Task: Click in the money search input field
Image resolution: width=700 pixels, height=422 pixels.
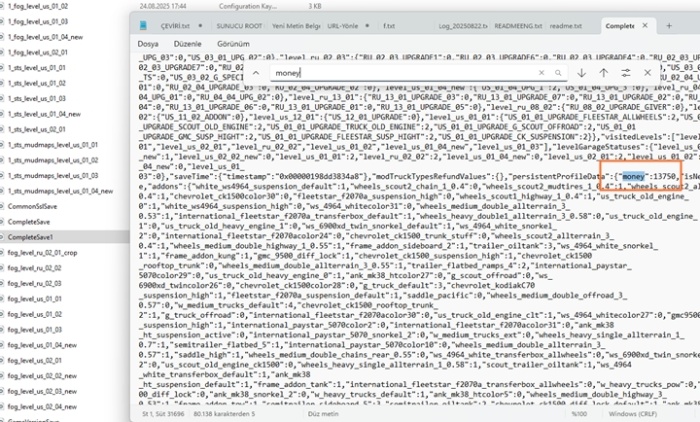Action: [400, 73]
